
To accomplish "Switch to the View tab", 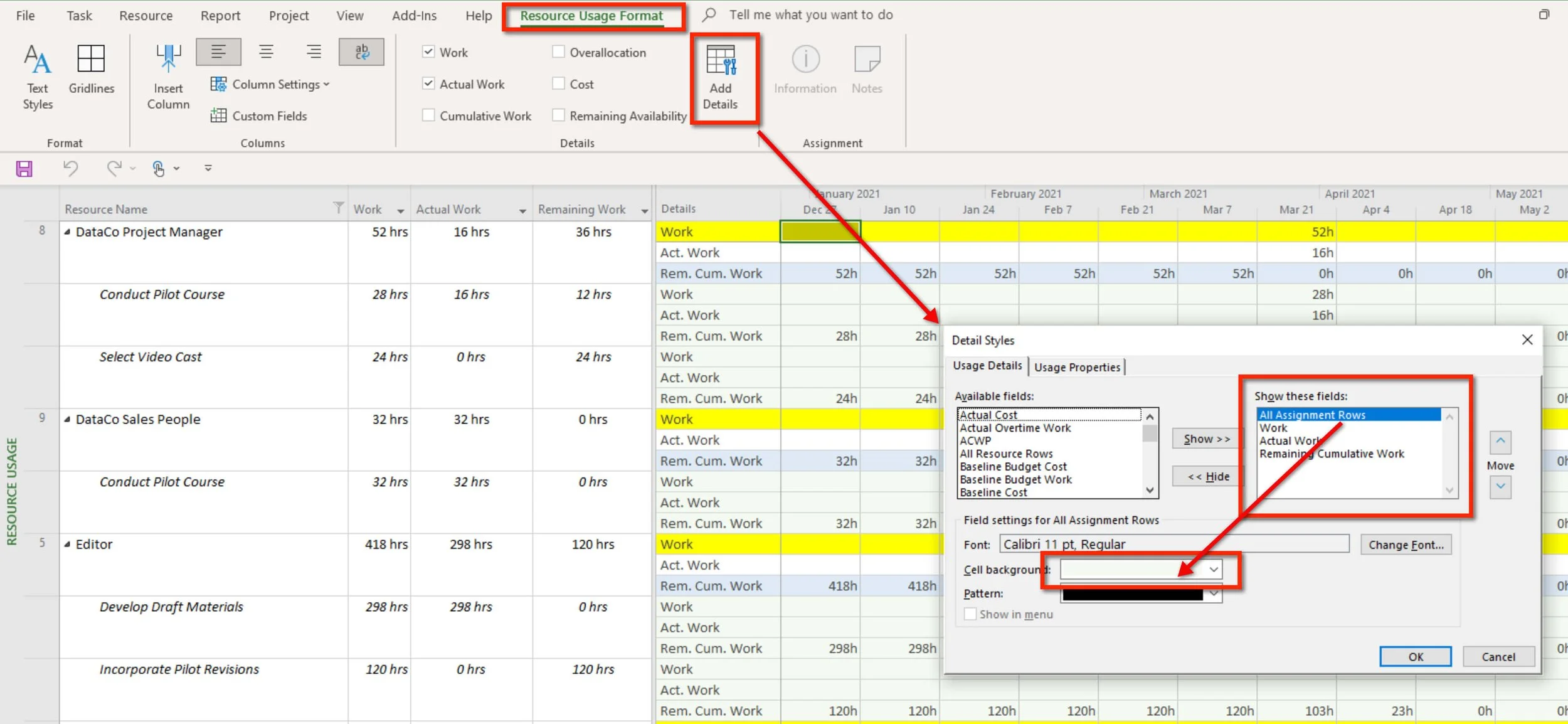I will [x=349, y=15].
